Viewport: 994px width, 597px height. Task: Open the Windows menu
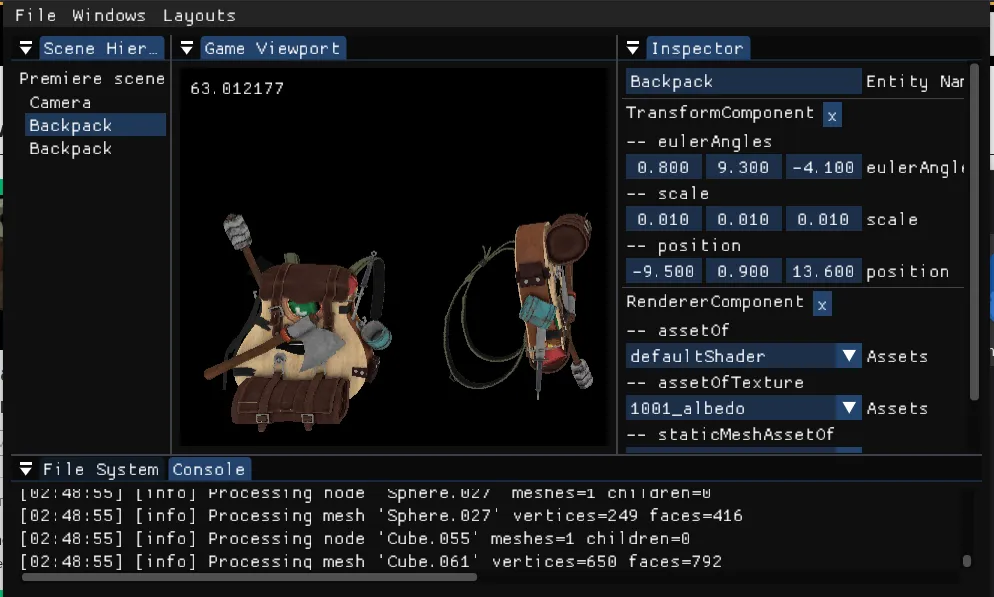coord(109,15)
